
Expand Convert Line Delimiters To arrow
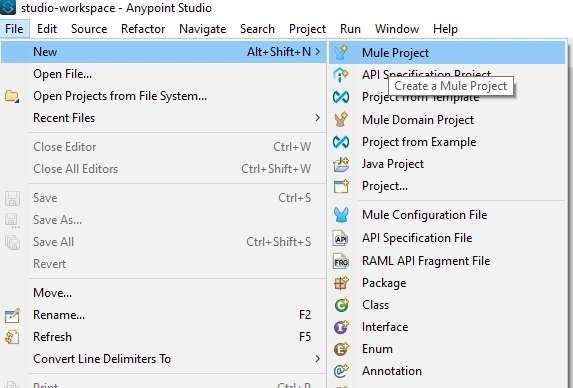click(318, 359)
